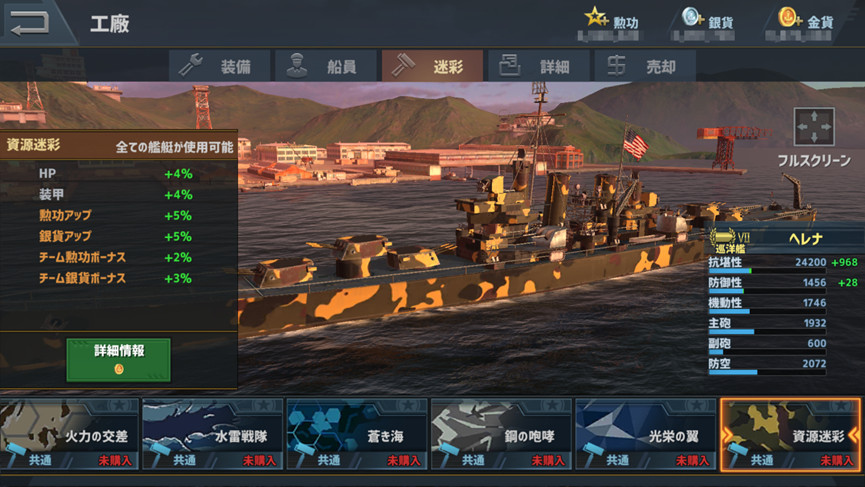
Task: Click the ship detail icon on 詳細
Action: point(510,66)
